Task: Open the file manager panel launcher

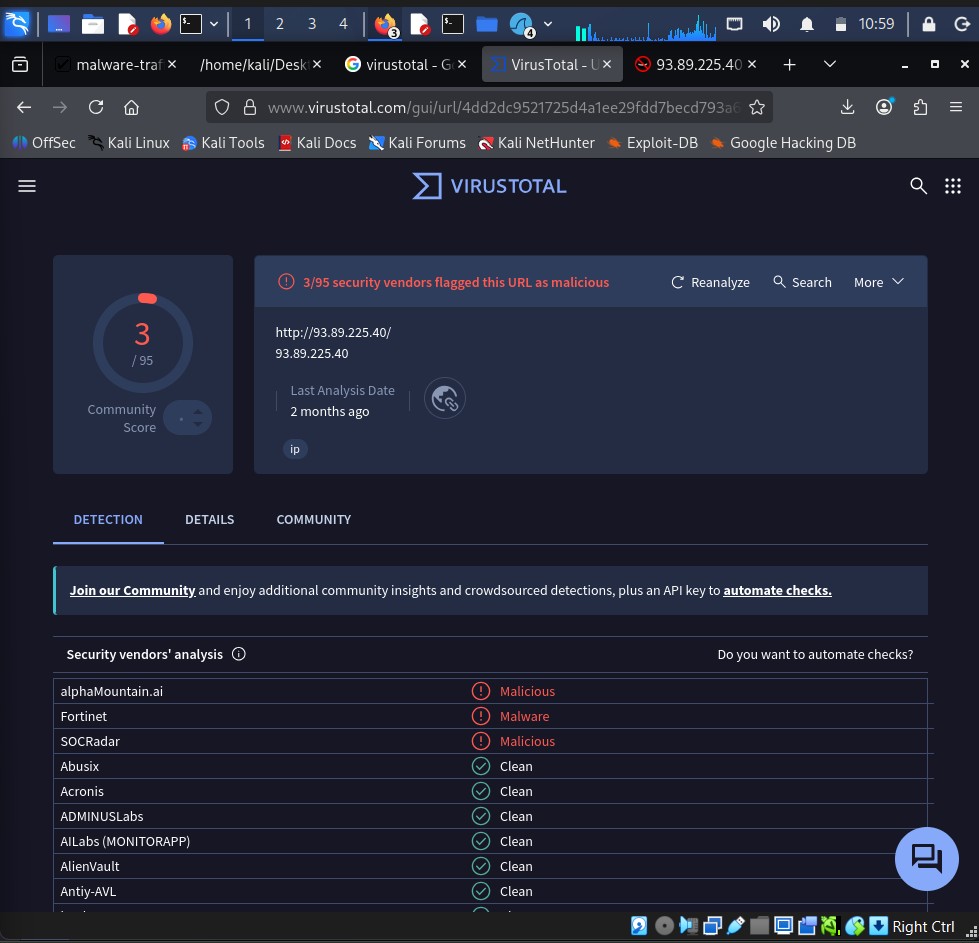Action: 92,24
